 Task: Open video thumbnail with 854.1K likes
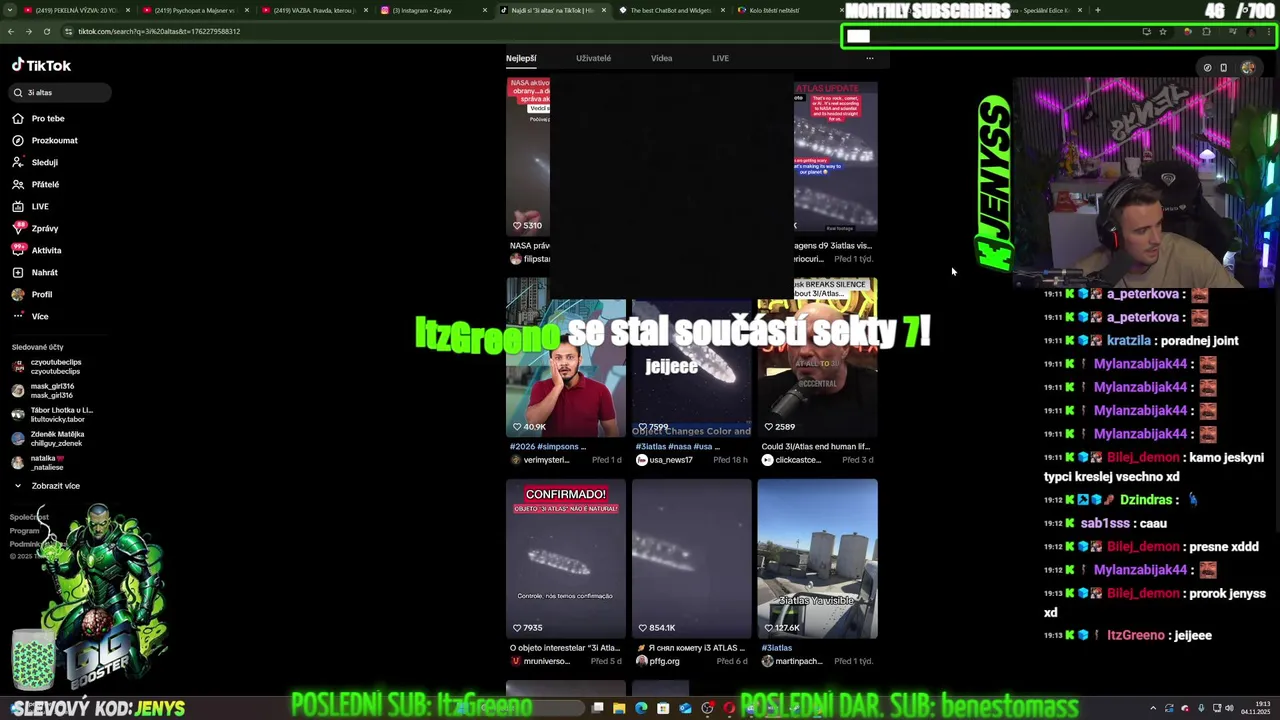691,559
